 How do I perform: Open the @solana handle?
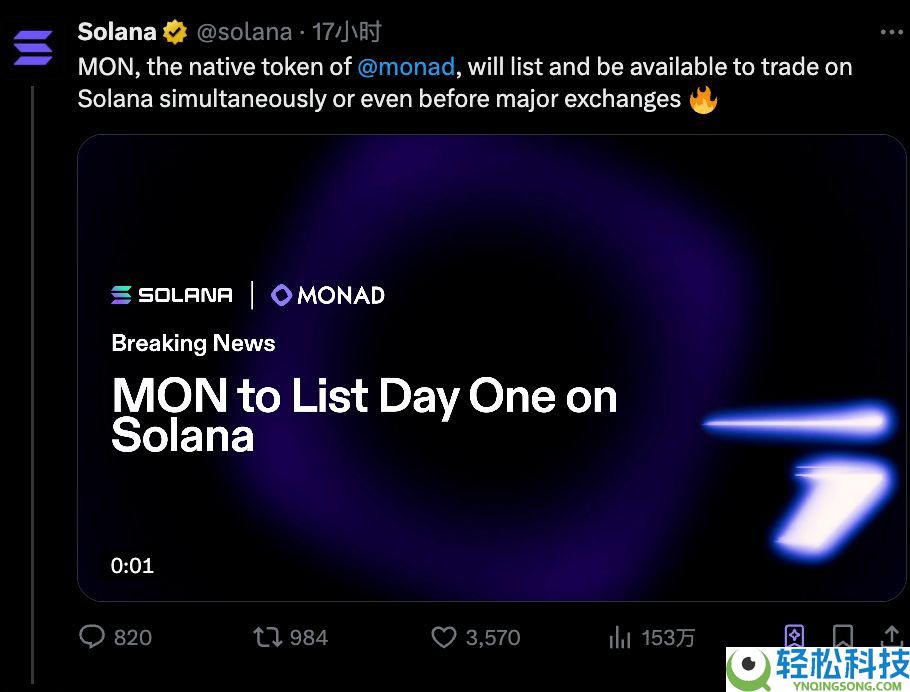coord(247,31)
